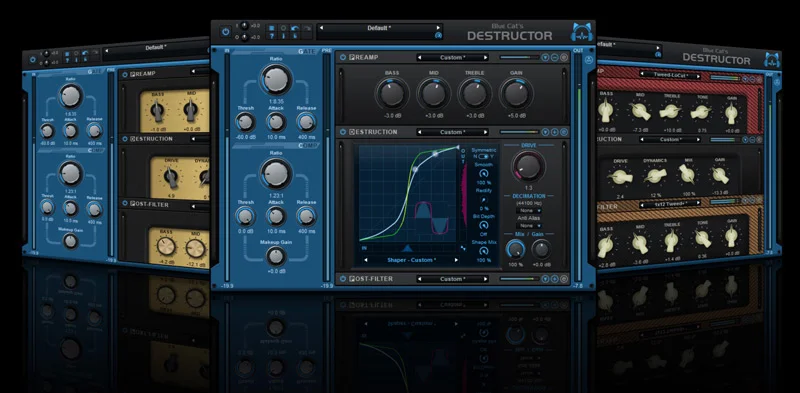Viewport: 800px width, 393px height.
Task: Open the Destruction header's down-arrow menu
Action: click(545, 132)
